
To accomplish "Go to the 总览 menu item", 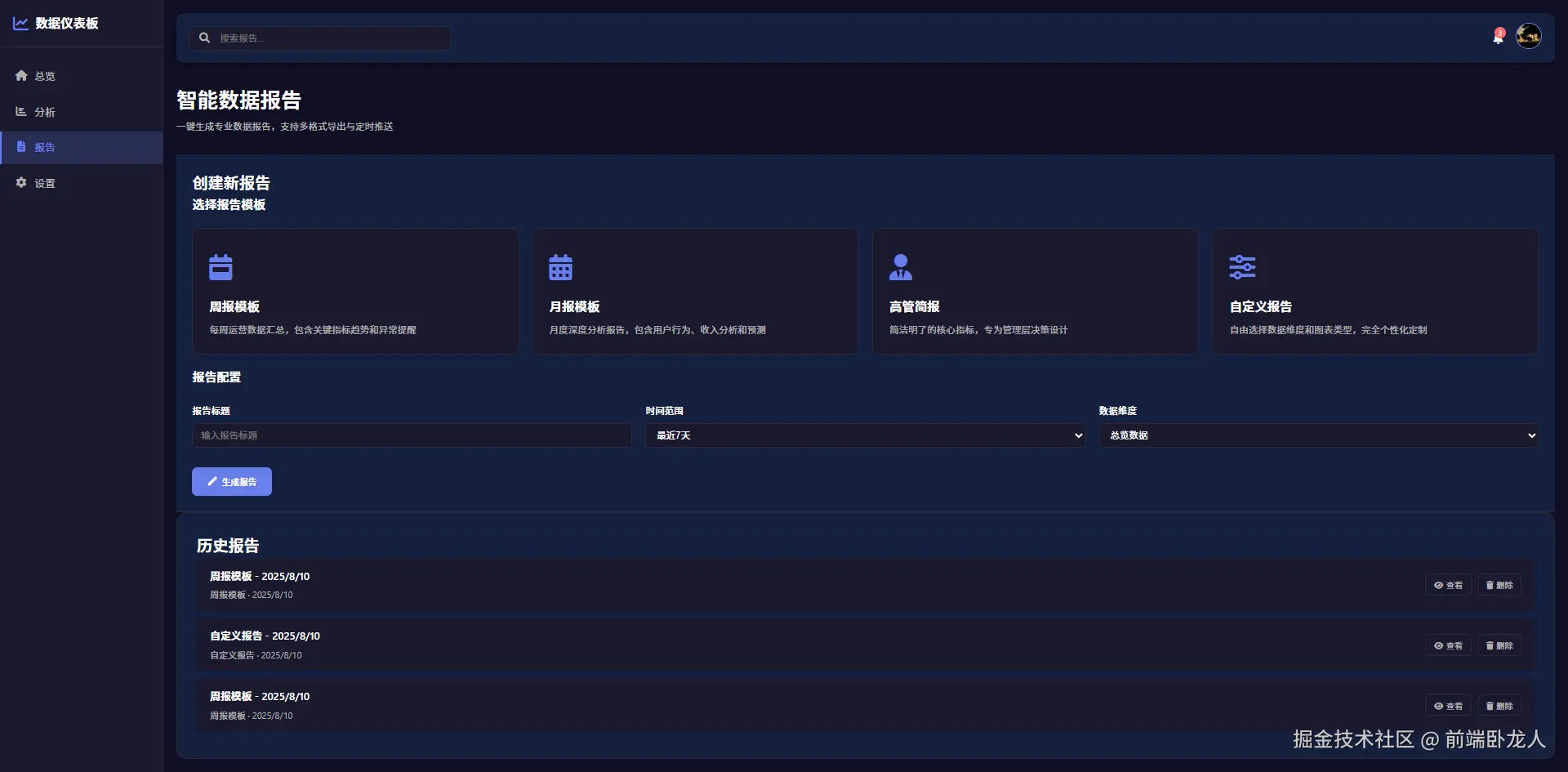I will (82, 76).
